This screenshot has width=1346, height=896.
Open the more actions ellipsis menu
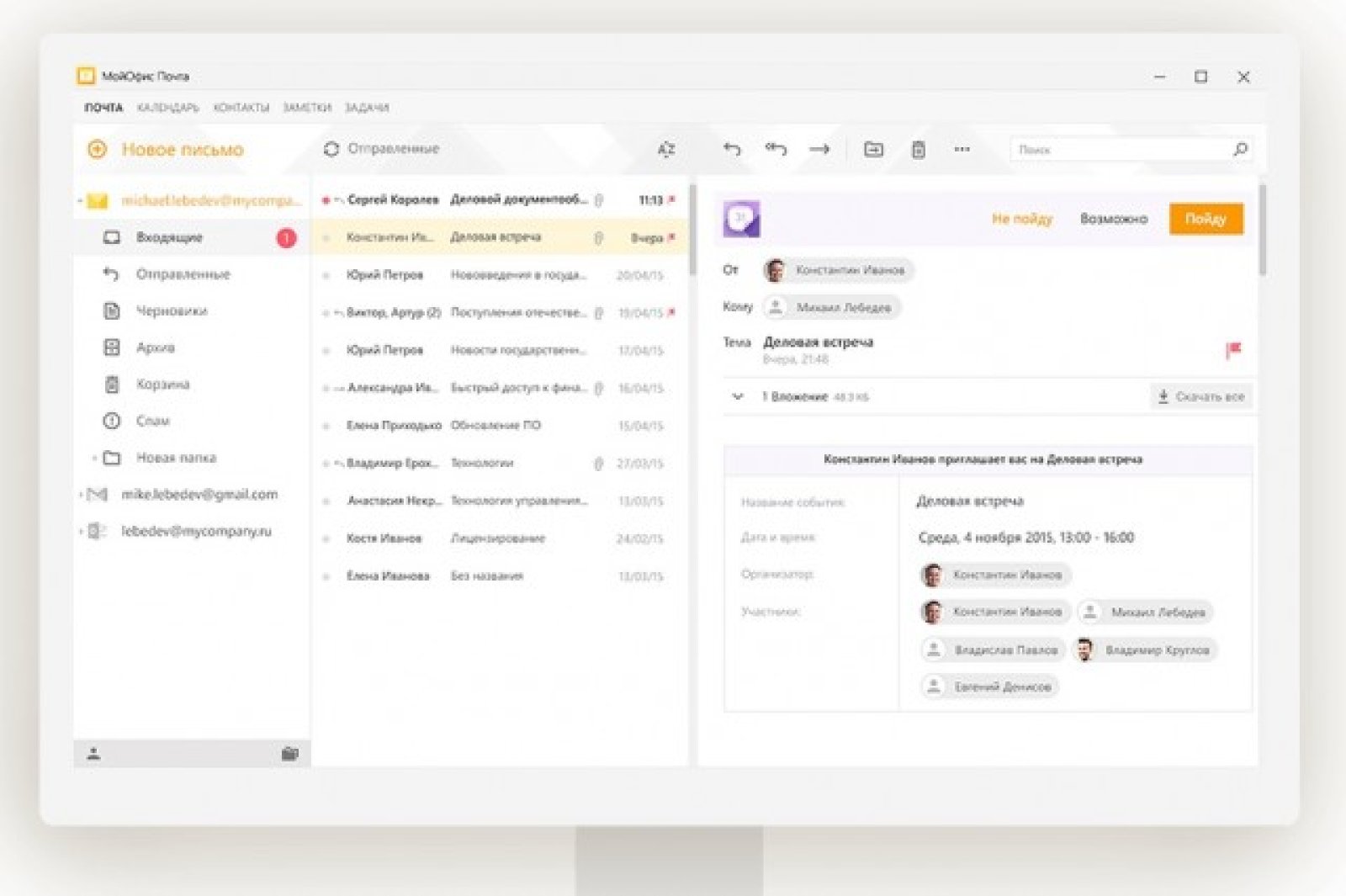(962, 150)
